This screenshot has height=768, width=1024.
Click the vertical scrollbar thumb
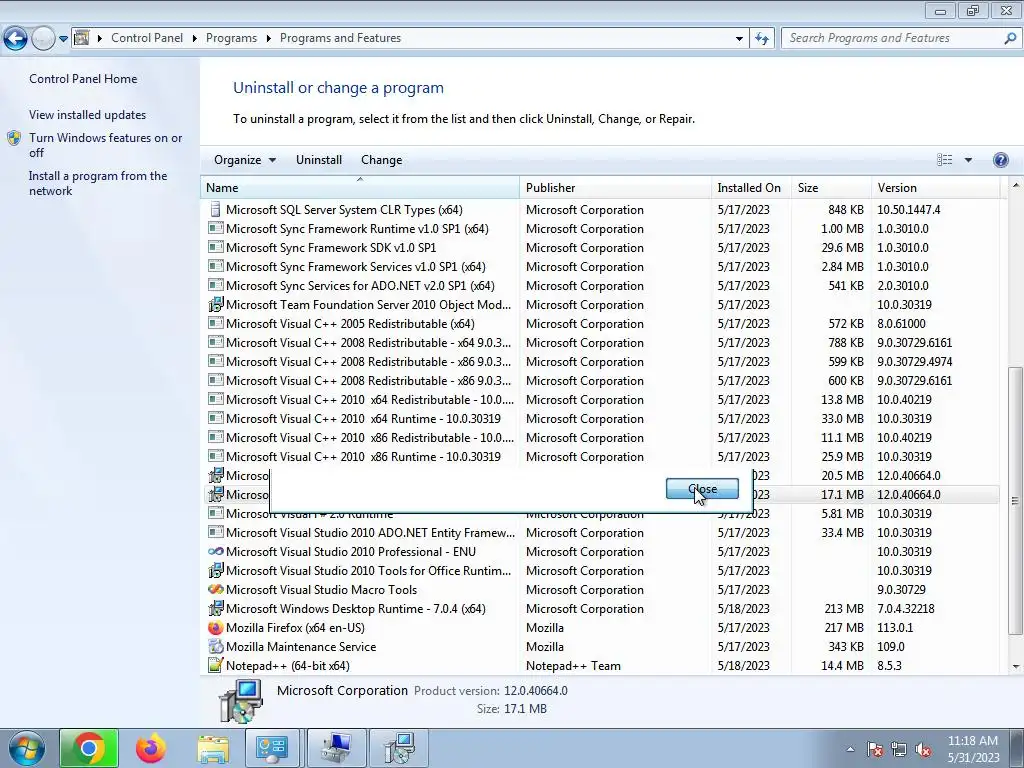click(1015, 500)
